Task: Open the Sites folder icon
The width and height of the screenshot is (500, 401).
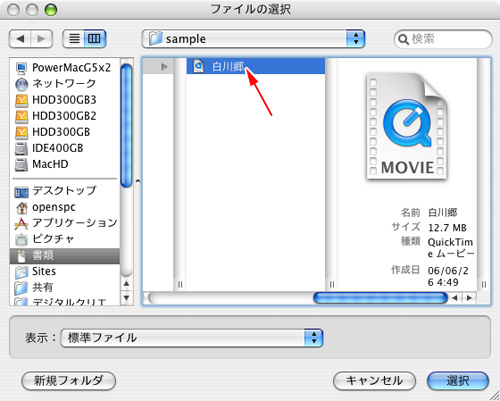Action: point(22,272)
